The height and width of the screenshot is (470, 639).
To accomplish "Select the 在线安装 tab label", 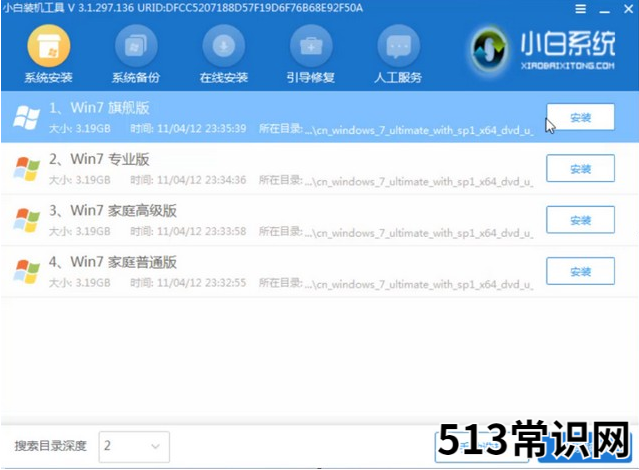I will pyautogui.click(x=224, y=78).
